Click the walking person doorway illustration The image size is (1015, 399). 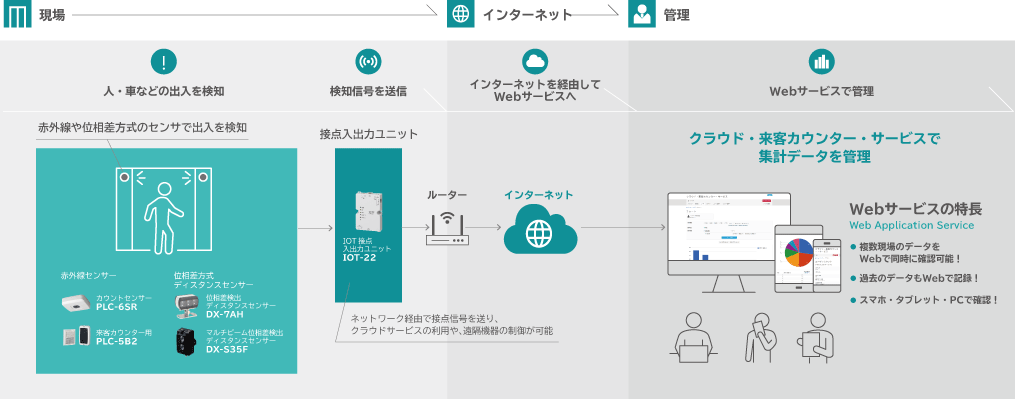[x=165, y=212]
